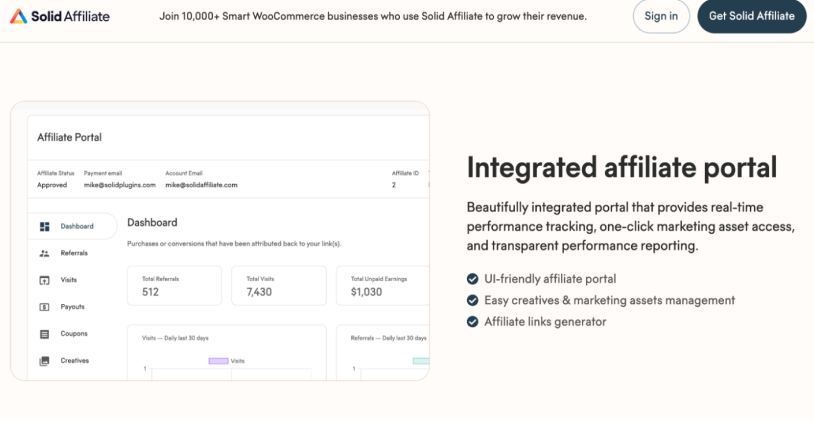Click the Visits window icon
814x421 pixels.
click(45, 280)
